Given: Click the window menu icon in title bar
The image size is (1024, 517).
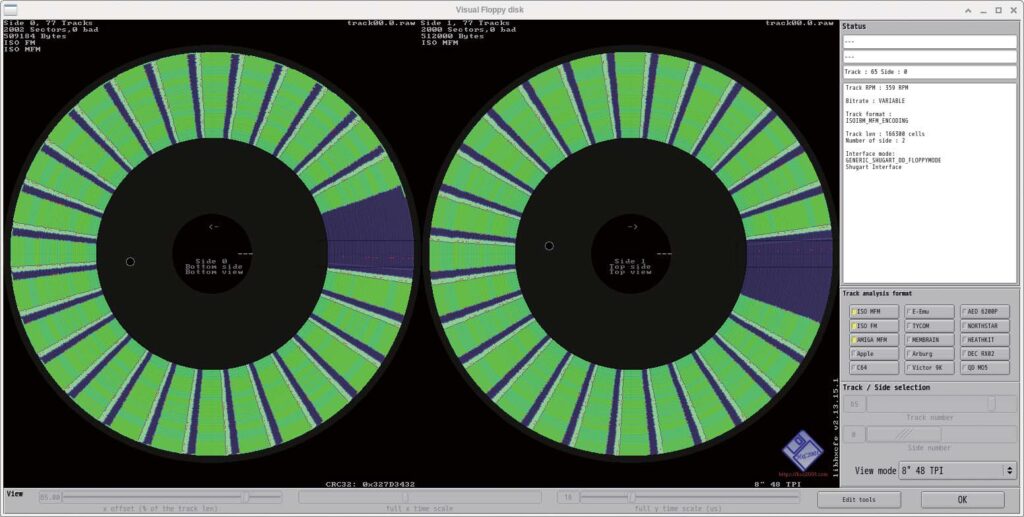Looking at the screenshot, I should 10,9.
